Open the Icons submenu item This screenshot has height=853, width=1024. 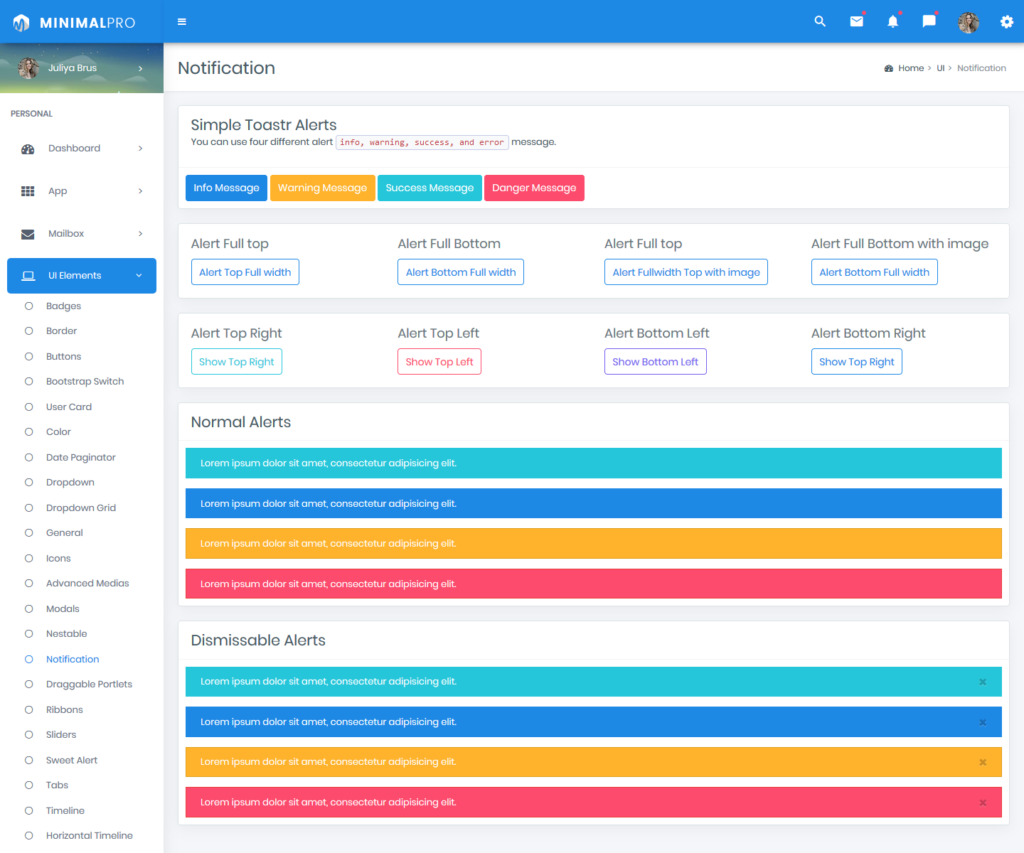click(x=58, y=558)
